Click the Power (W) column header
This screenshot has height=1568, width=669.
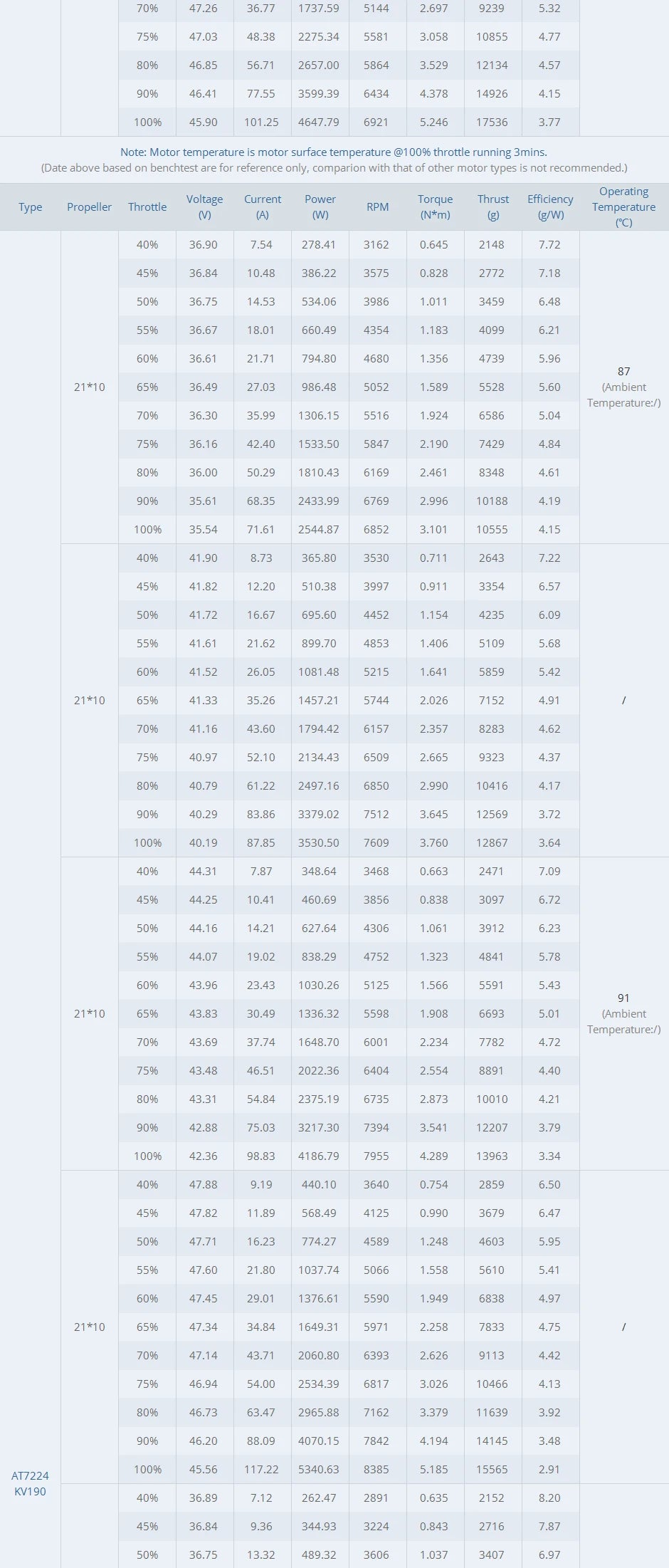click(320, 207)
